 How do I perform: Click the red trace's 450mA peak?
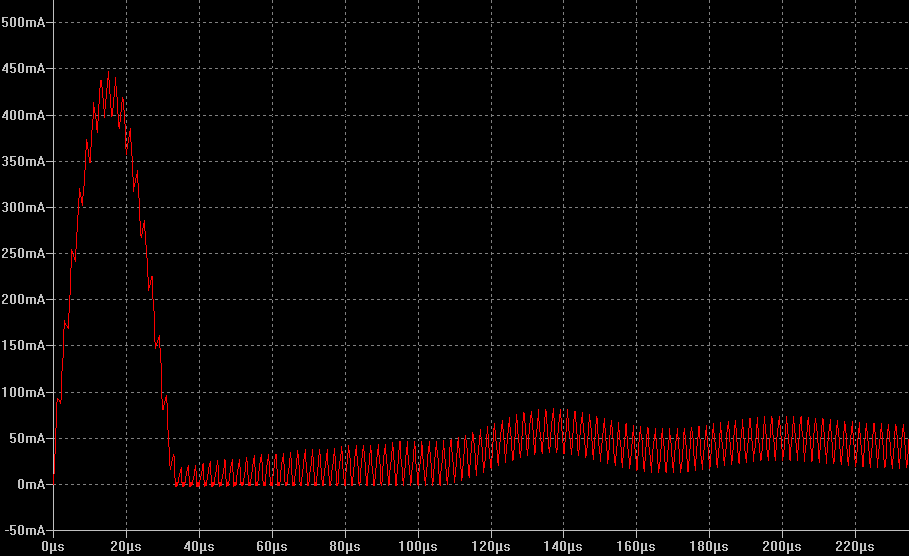108,72
